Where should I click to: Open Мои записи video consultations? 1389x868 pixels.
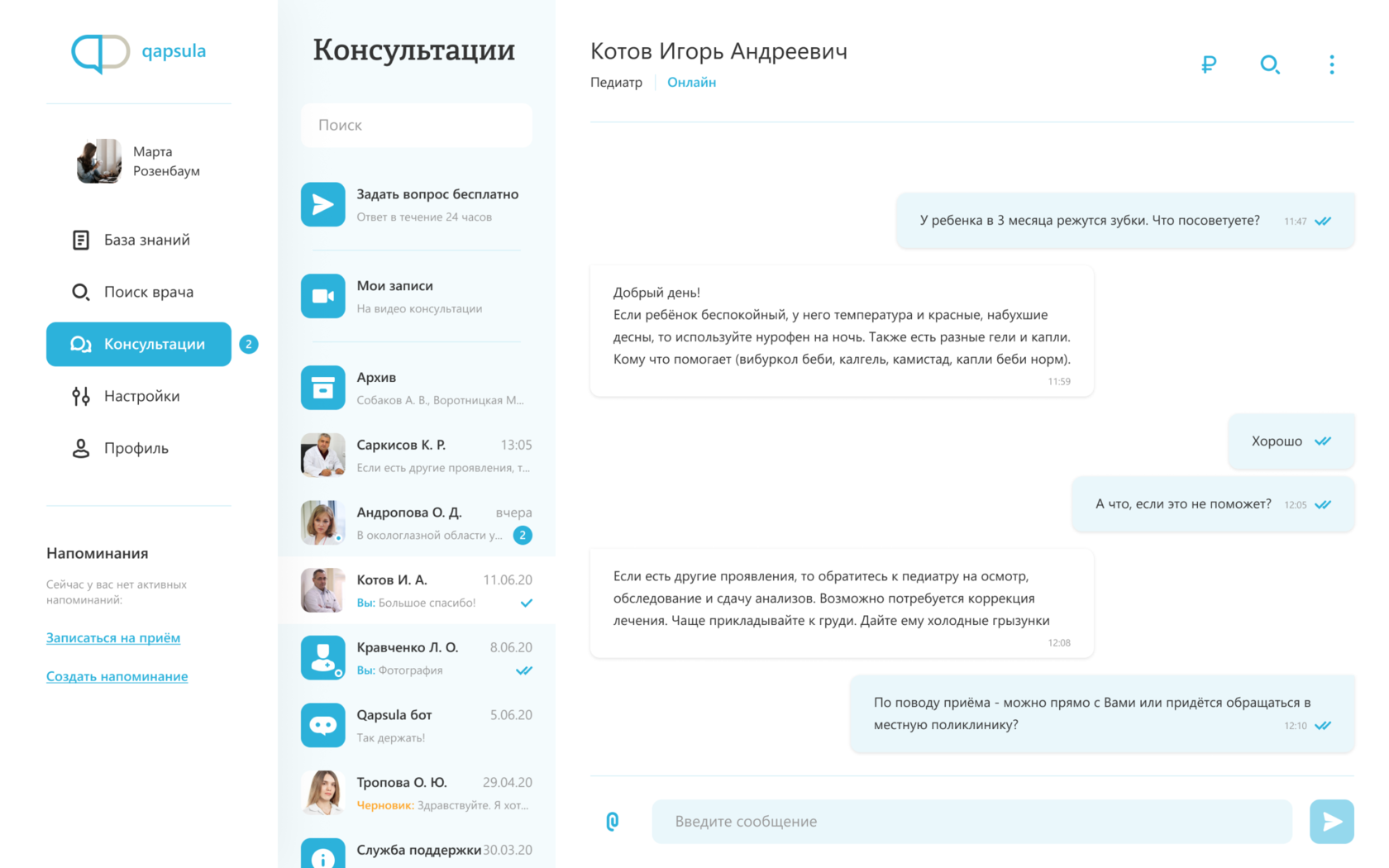[x=394, y=295]
